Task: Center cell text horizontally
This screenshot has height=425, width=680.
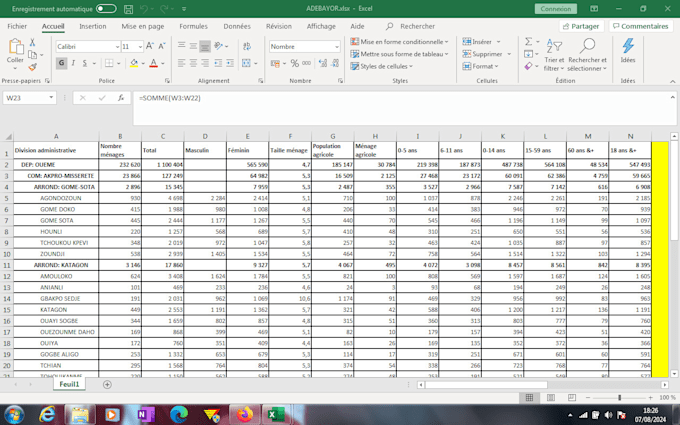Action: [193, 63]
